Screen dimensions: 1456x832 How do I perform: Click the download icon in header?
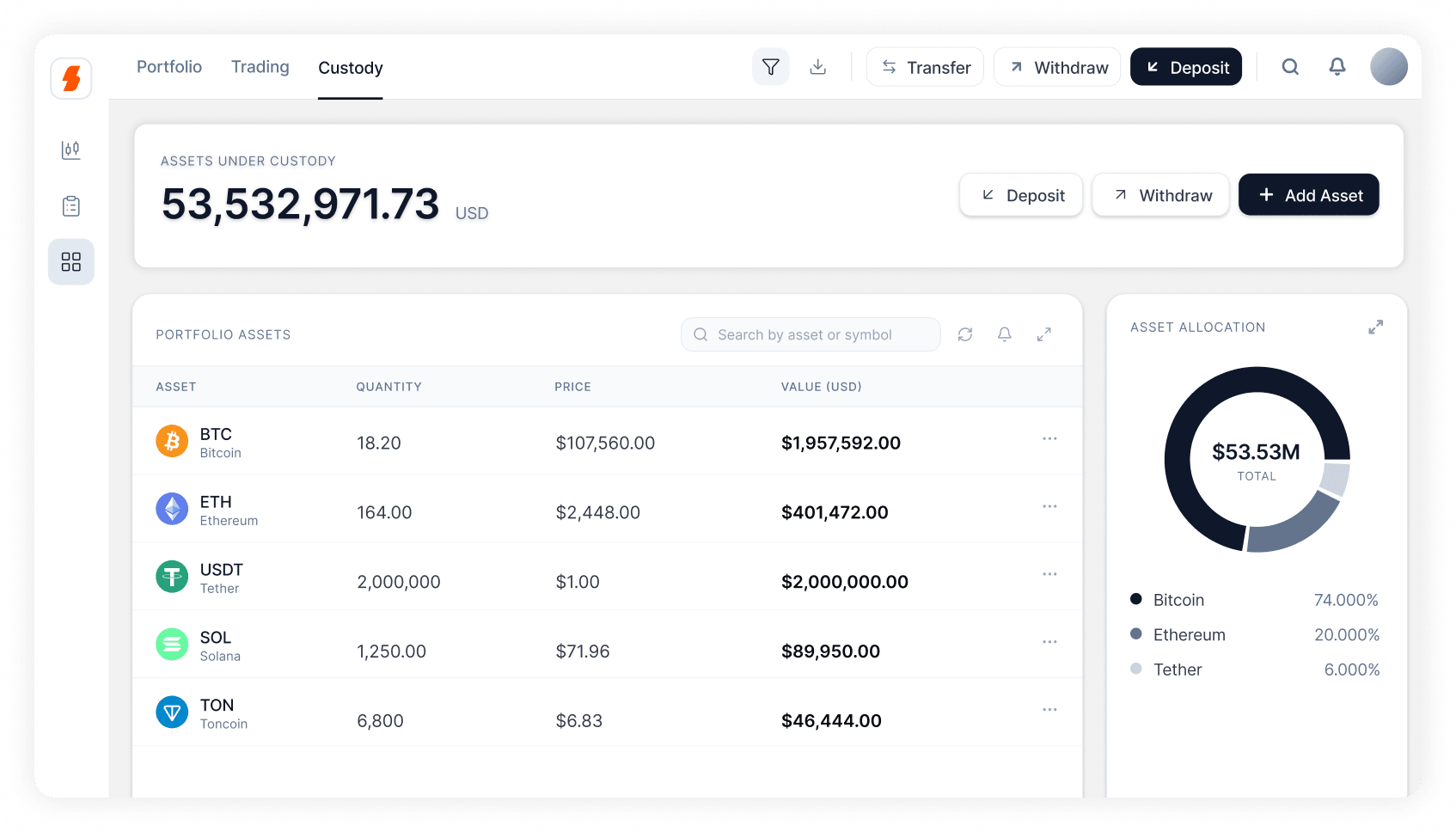coord(818,67)
